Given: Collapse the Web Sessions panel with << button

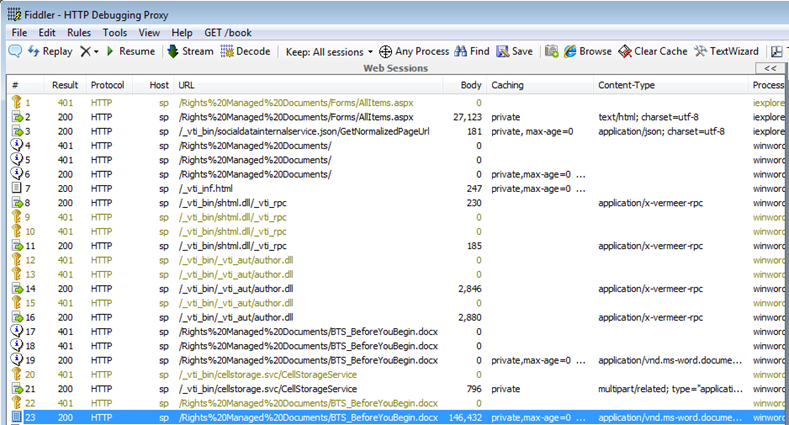Looking at the screenshot, I should tap(768, 69).
